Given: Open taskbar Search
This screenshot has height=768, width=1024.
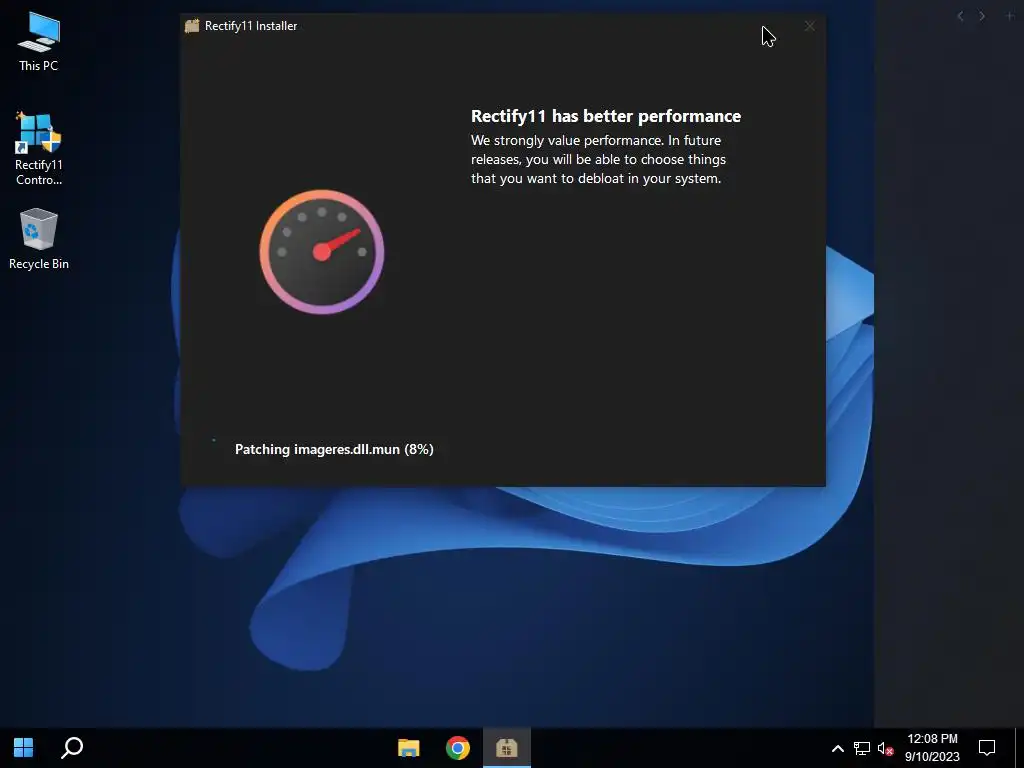Looking at the screenshot, I should tap(72, 747).
